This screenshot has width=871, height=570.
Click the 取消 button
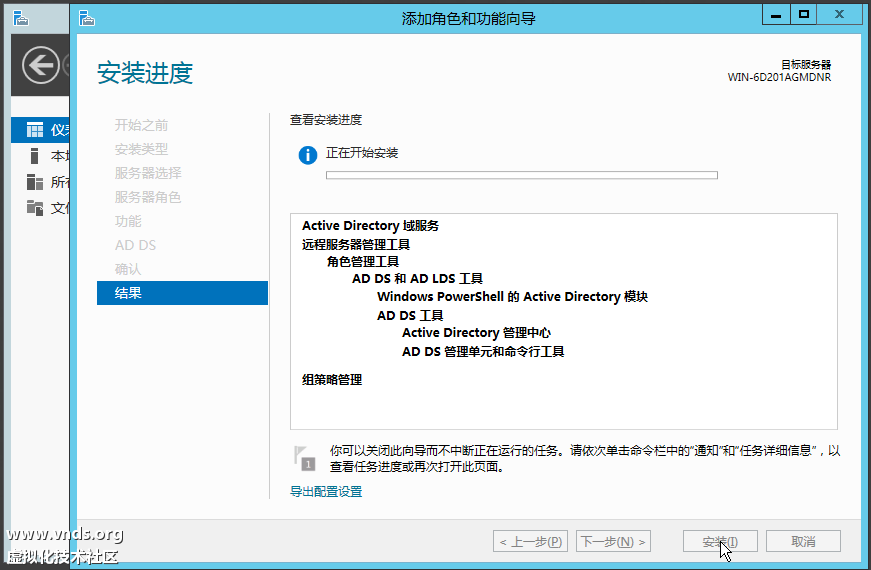(x=803, y=541)
